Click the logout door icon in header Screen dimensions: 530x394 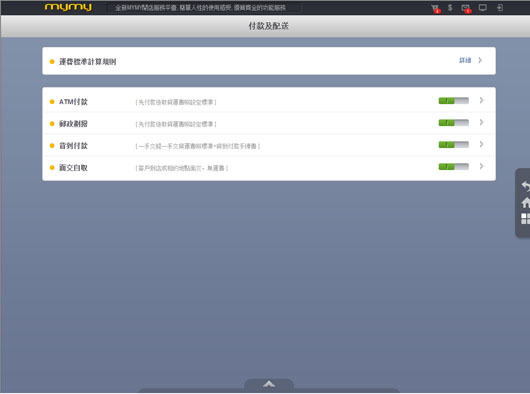[x=500, y=7]
